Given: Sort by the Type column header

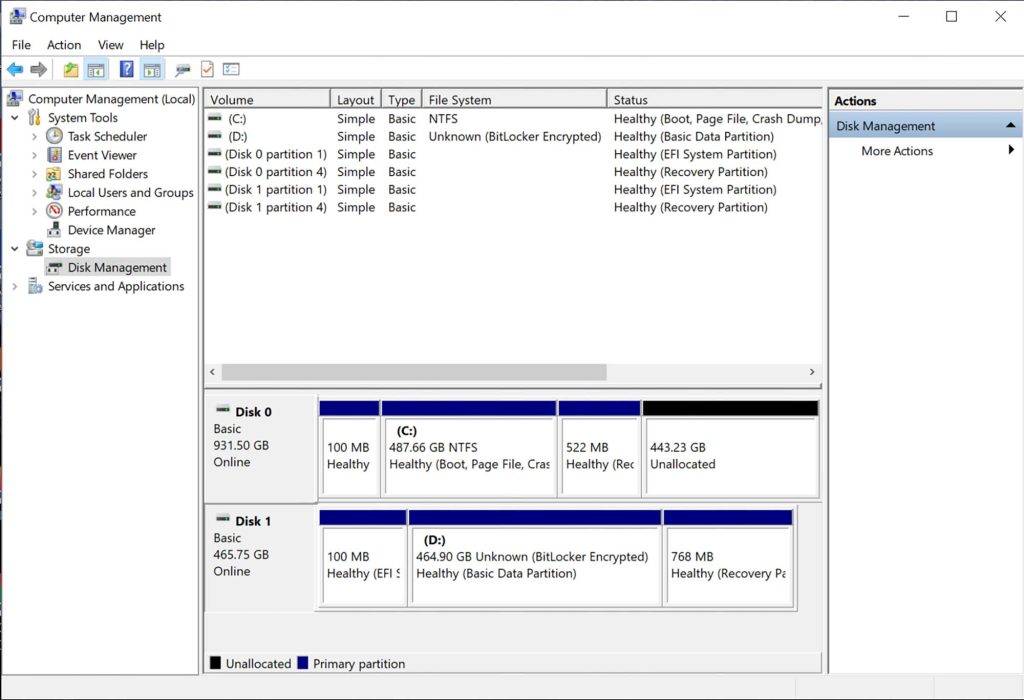Looking at the screenshot, I should 402,99.
